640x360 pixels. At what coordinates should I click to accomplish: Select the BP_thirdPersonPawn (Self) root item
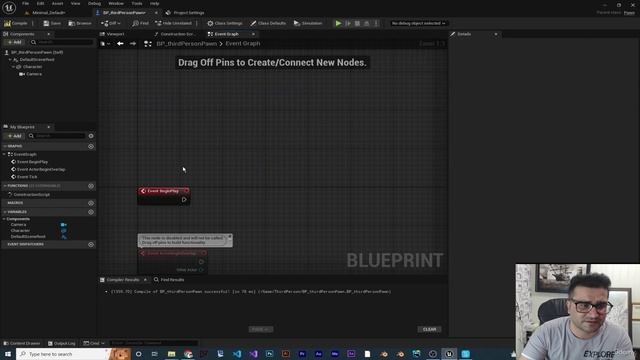point(37,52)
